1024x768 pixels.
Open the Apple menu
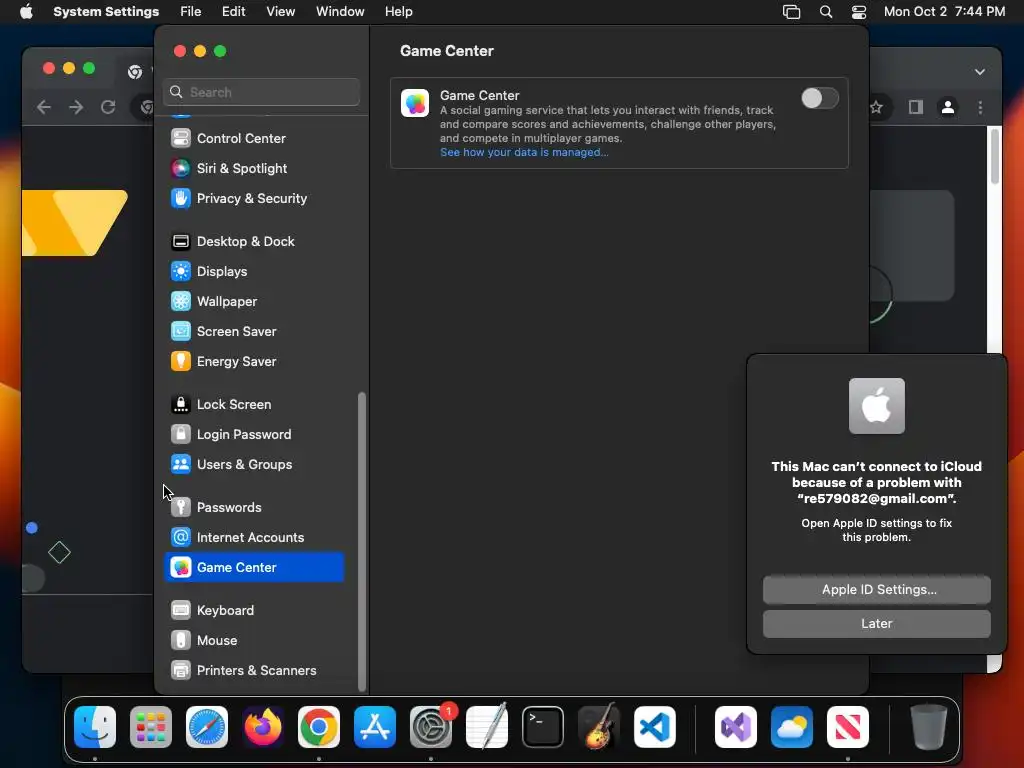(x=26, y=12)
